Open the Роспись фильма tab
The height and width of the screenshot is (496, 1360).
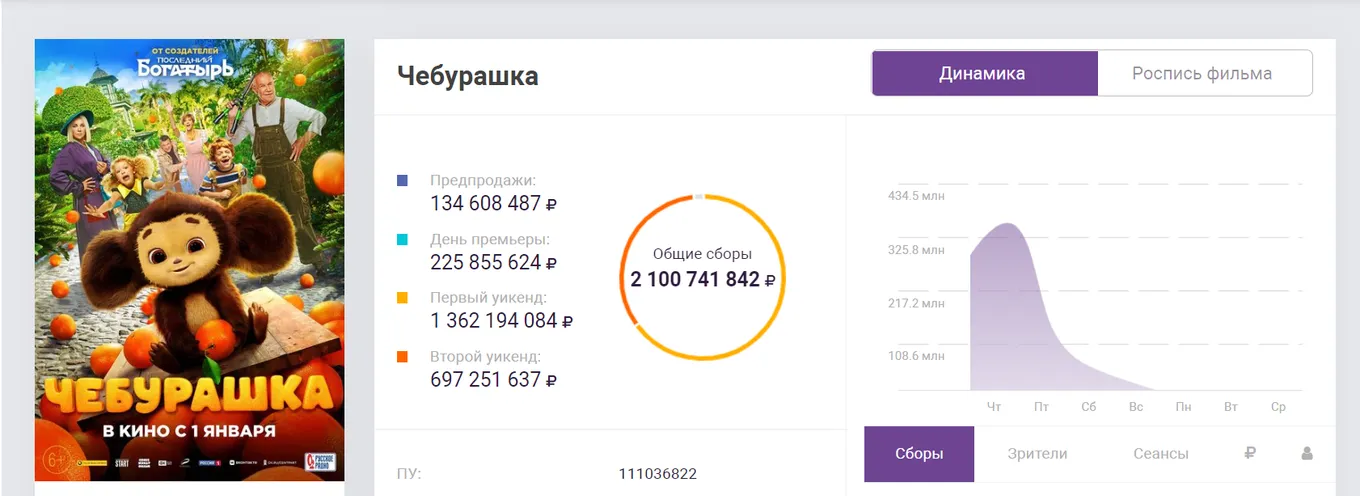1204,73
